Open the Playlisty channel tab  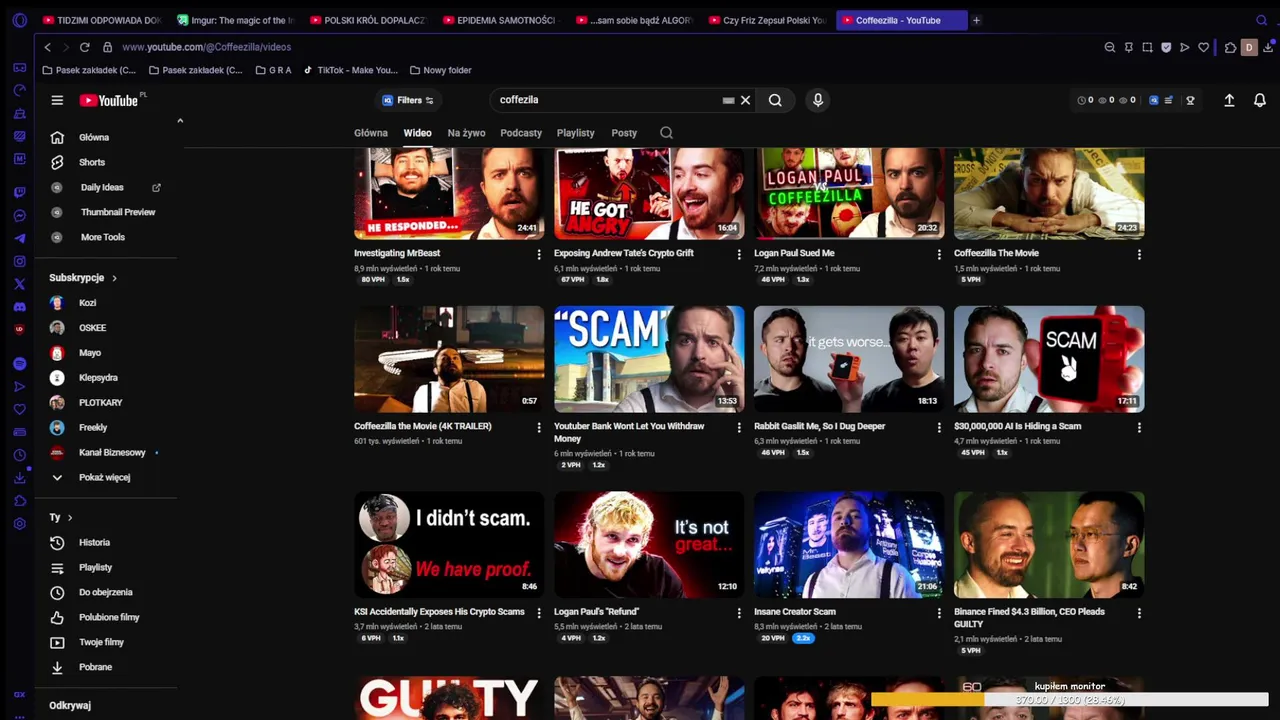(575, 133)
